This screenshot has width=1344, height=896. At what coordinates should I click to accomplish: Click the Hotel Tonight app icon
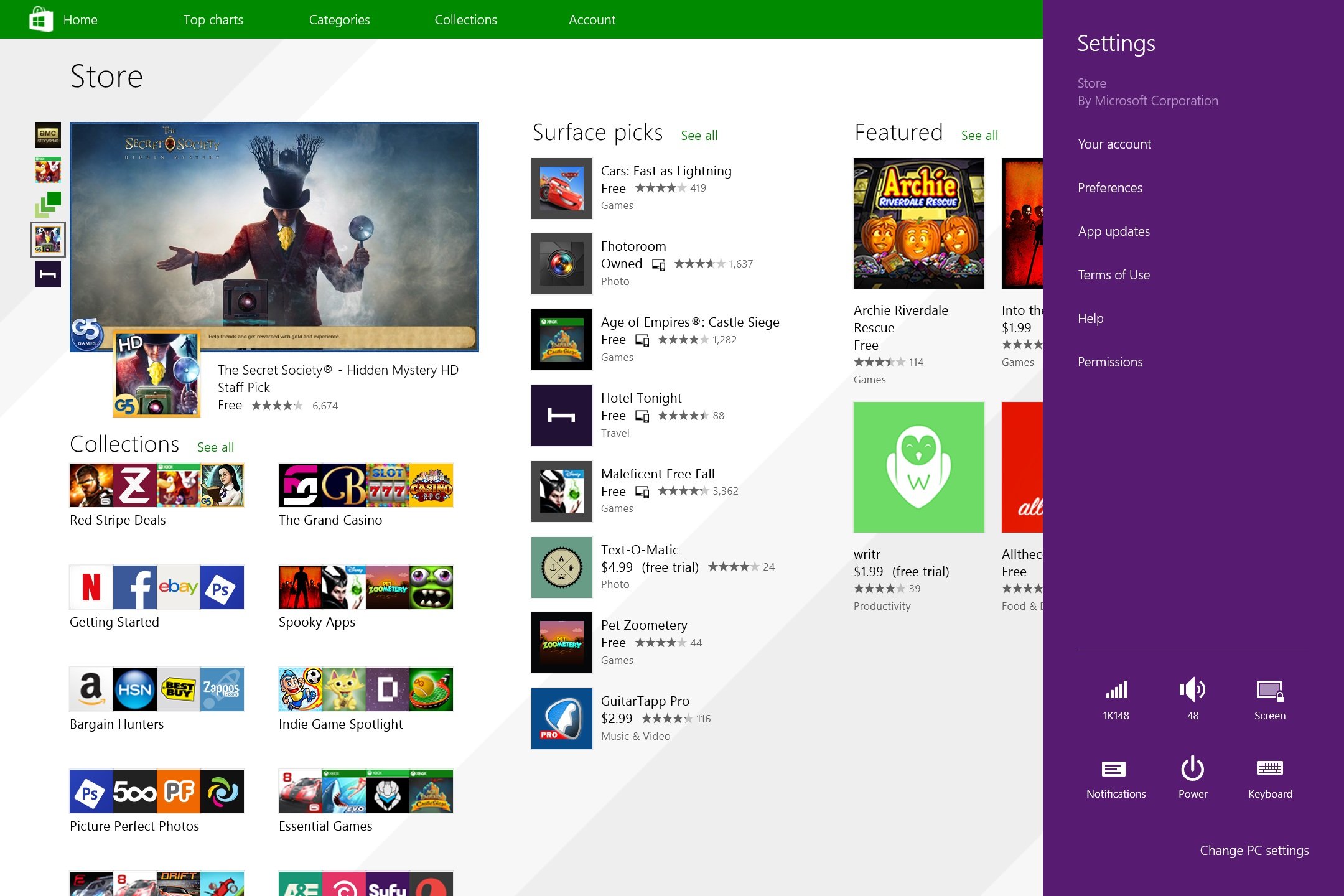pyautogui.click(x=561, y=415)
